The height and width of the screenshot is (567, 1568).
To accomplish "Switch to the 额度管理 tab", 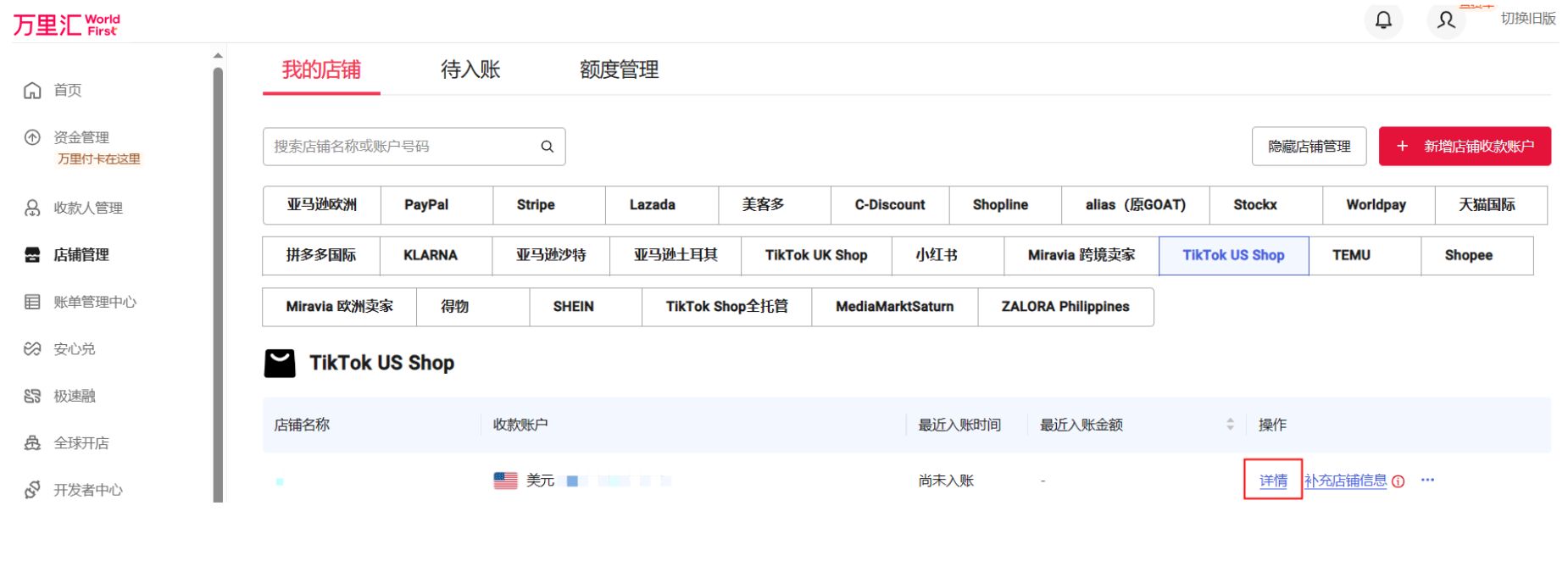I will (x=619, y=69).
